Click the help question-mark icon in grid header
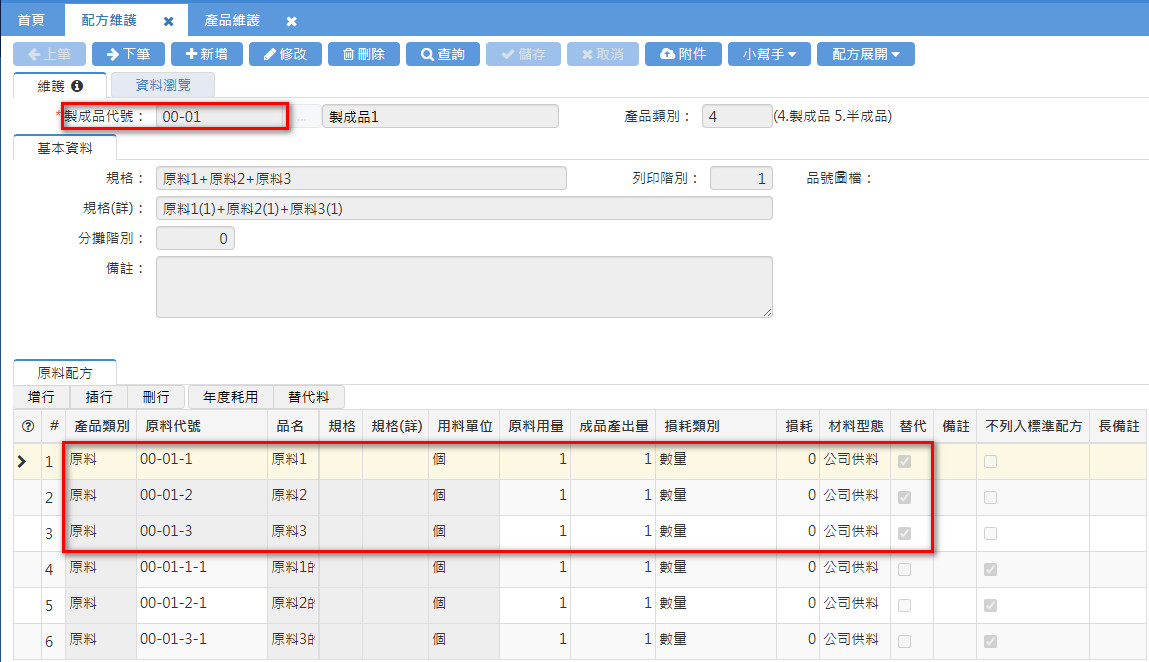The width and height of the screenshot is (1149, 662). click(28, 426)
